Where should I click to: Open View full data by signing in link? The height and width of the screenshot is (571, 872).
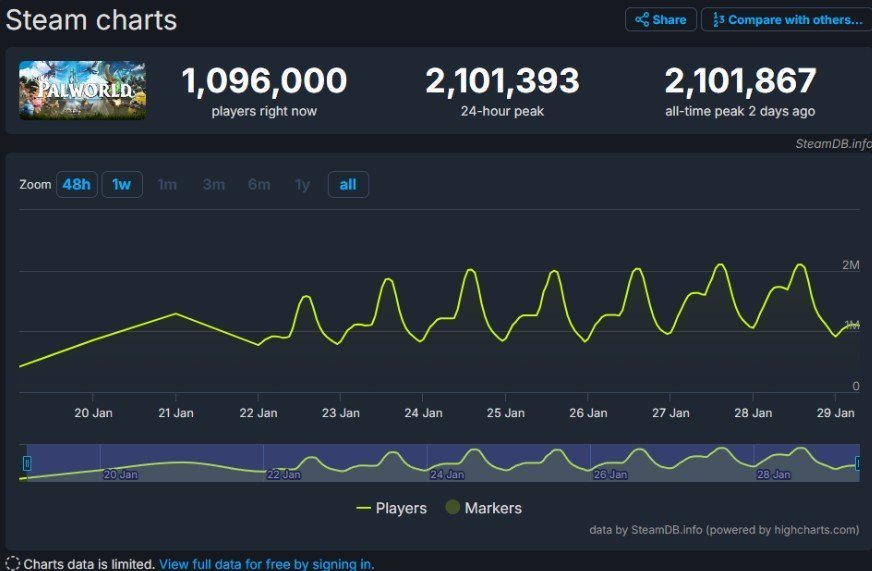(266, 564)
